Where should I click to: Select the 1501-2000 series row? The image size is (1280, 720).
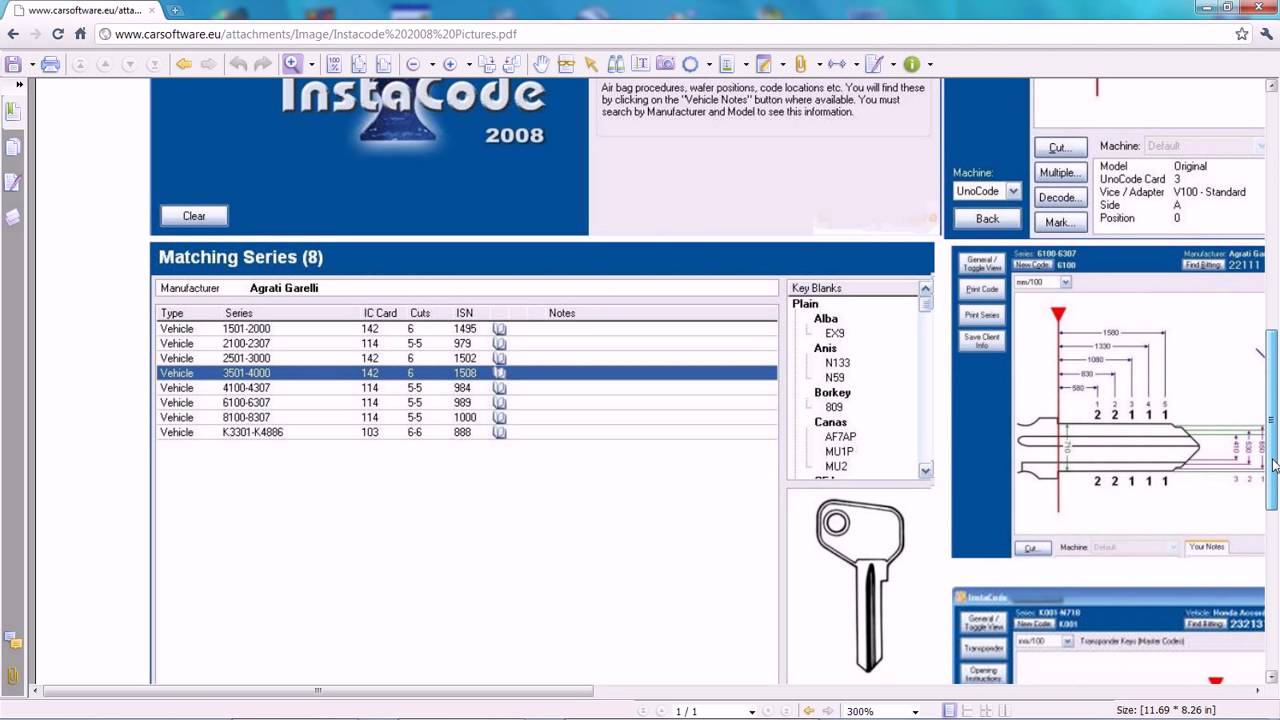[x=468, y=329]
